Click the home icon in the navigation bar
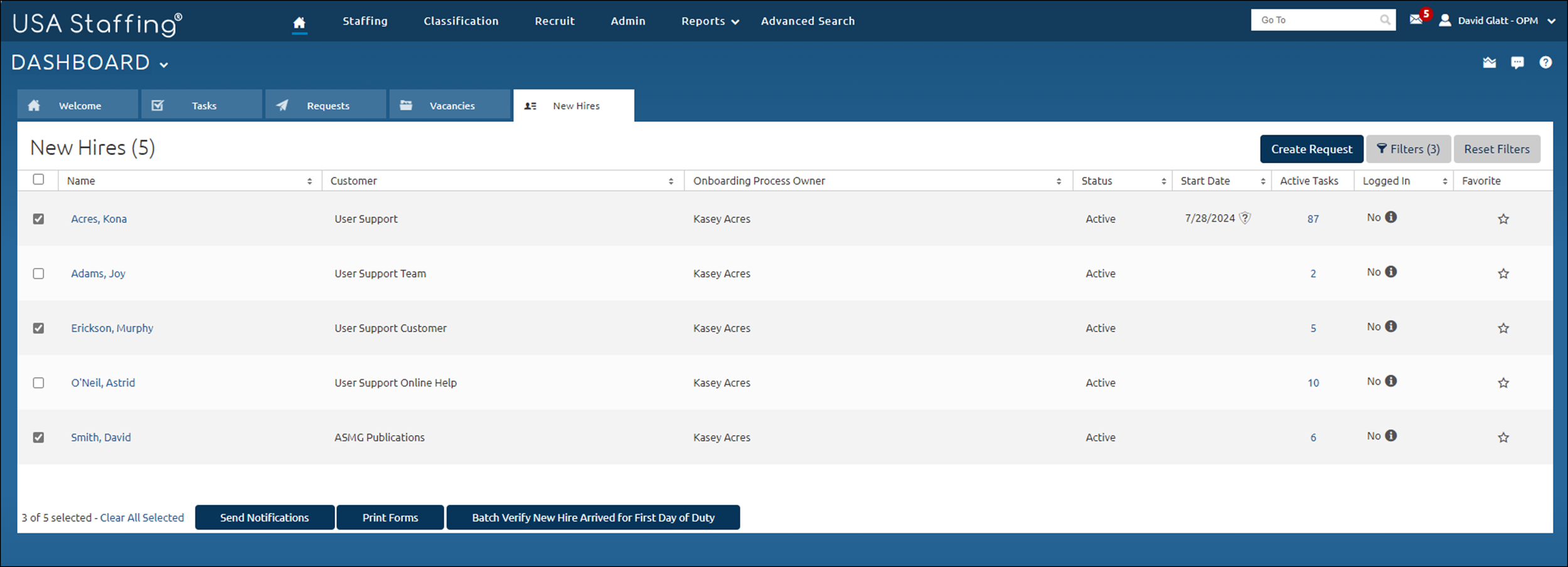Image resolution: width=1568 pixels, height=567 pixels. click(x=298, y=21)
